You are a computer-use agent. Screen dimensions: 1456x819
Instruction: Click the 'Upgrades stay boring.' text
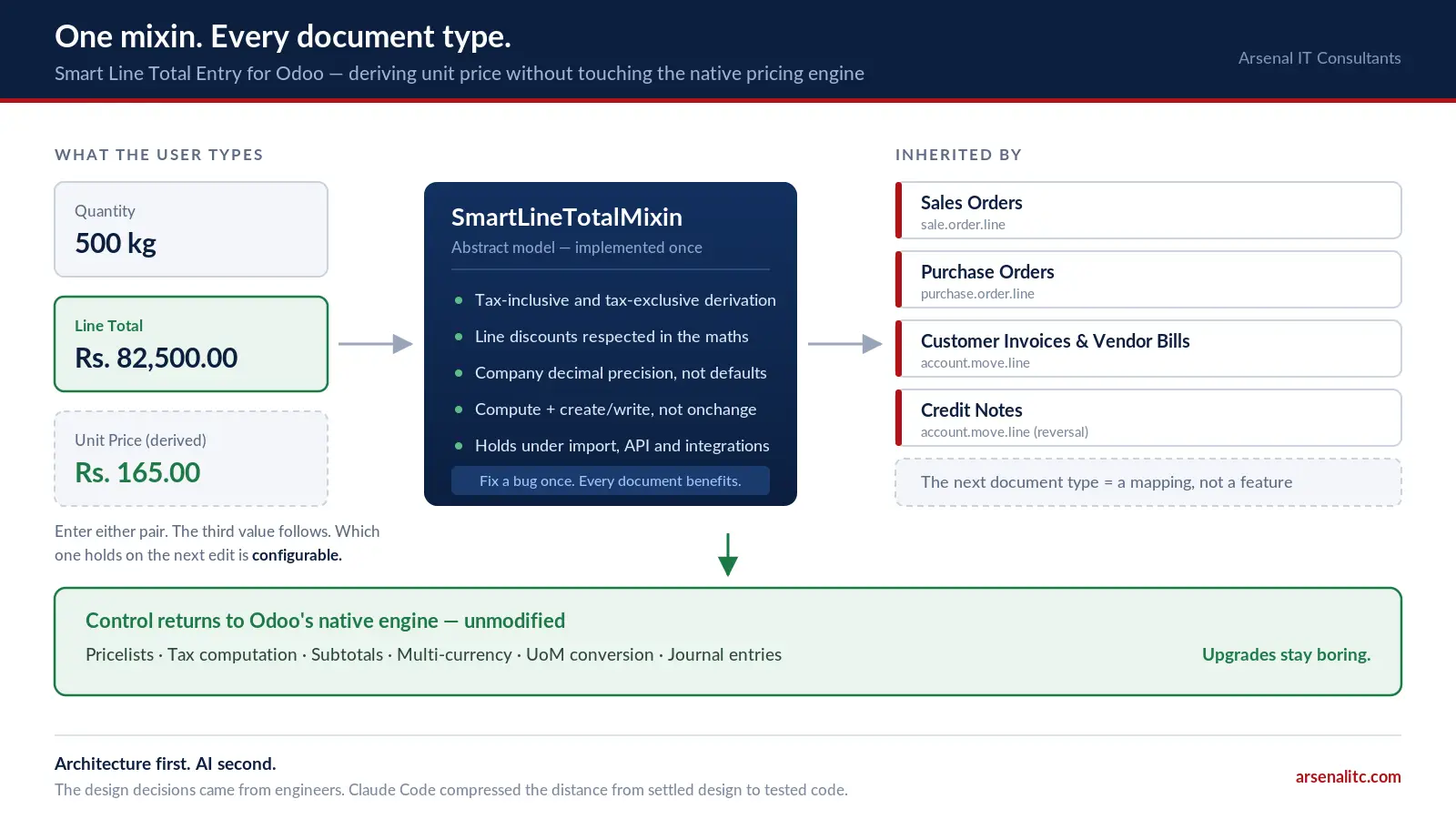1286,654
